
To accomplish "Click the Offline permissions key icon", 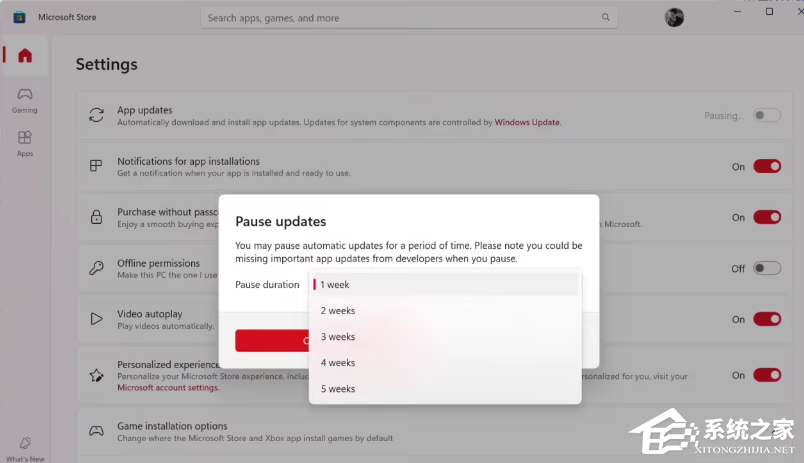I will [96, 268].
